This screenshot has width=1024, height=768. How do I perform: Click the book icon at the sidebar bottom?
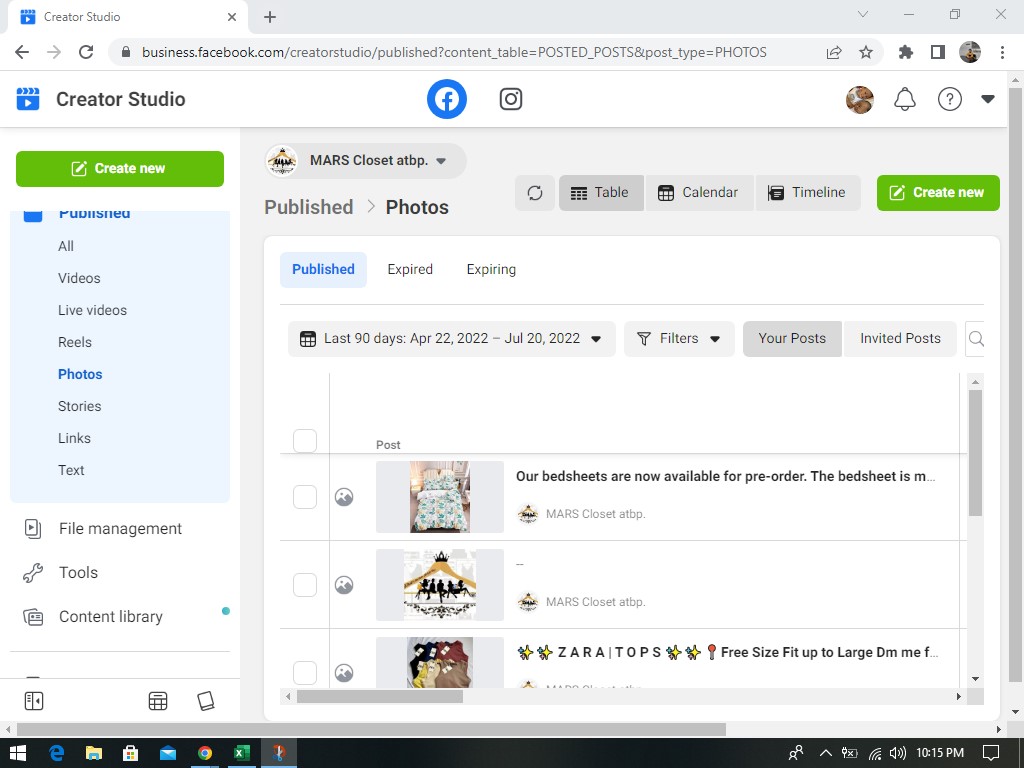(x=206, y=701)
